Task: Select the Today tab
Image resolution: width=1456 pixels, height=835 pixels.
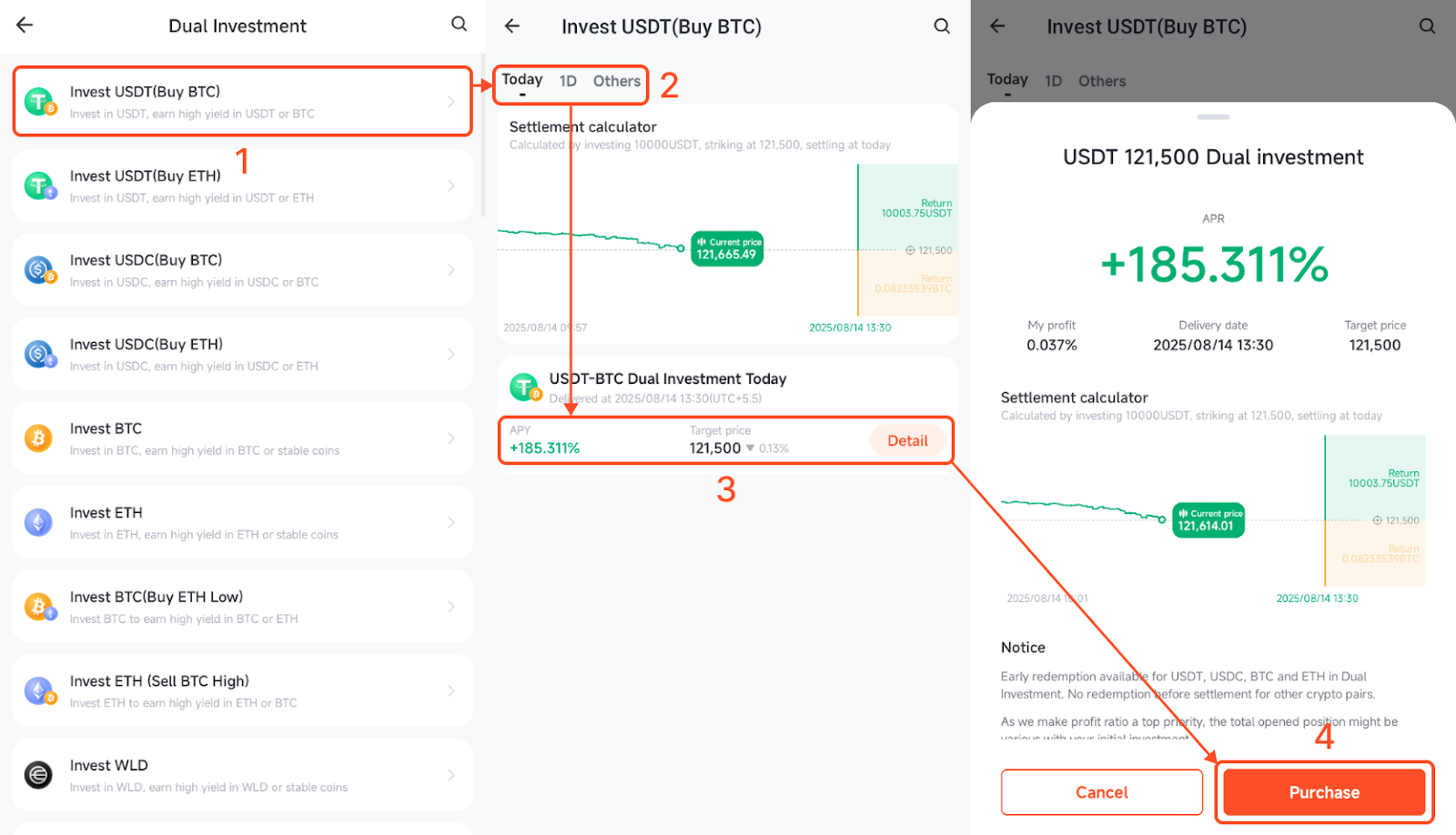Action: pyautogui.click(x=522, y=80)
